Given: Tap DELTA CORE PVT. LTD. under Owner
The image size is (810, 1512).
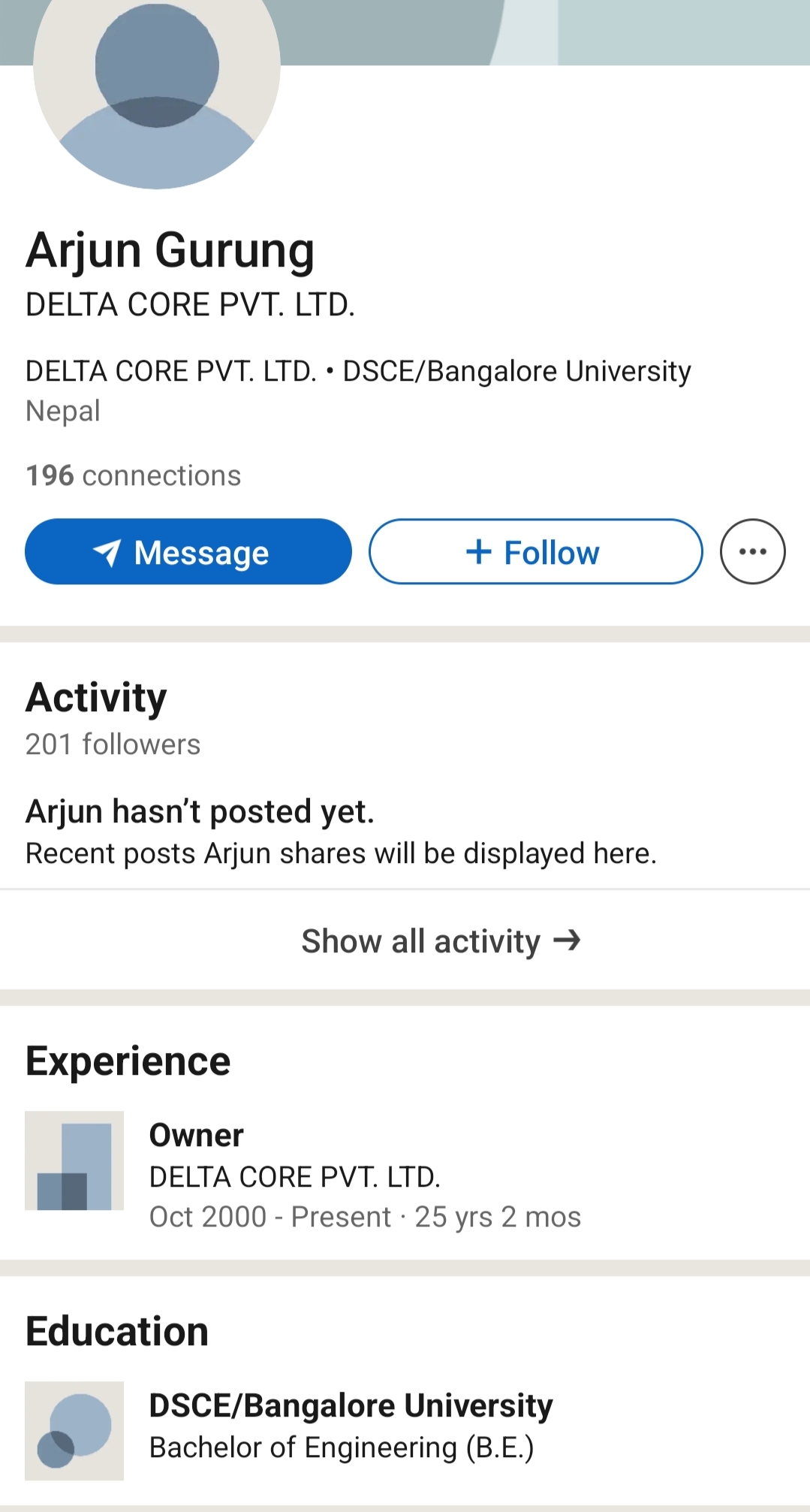Looking at the screenshot, I should (x=295, y=1177).
